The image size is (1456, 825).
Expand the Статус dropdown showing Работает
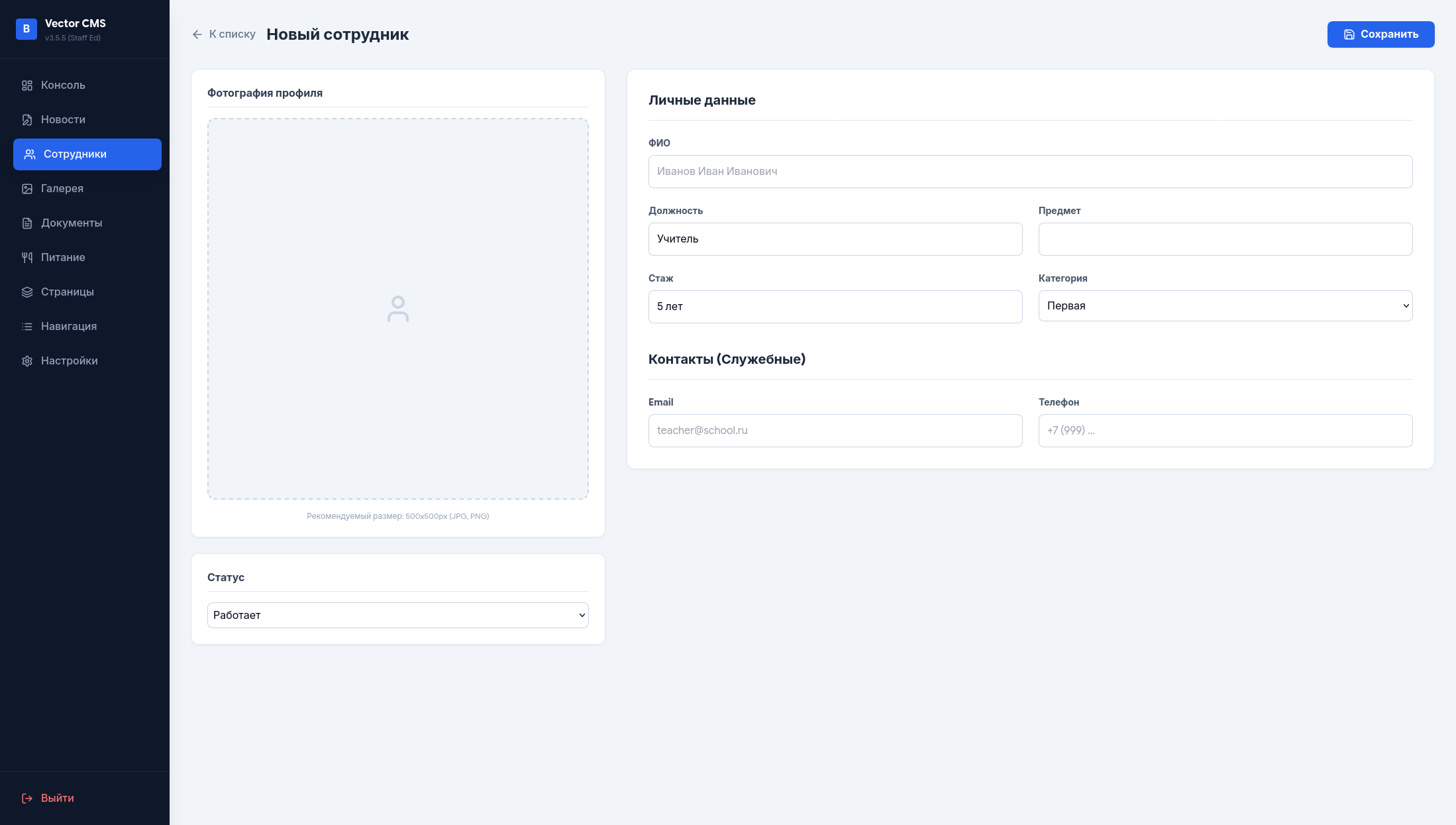pos(397,616)
